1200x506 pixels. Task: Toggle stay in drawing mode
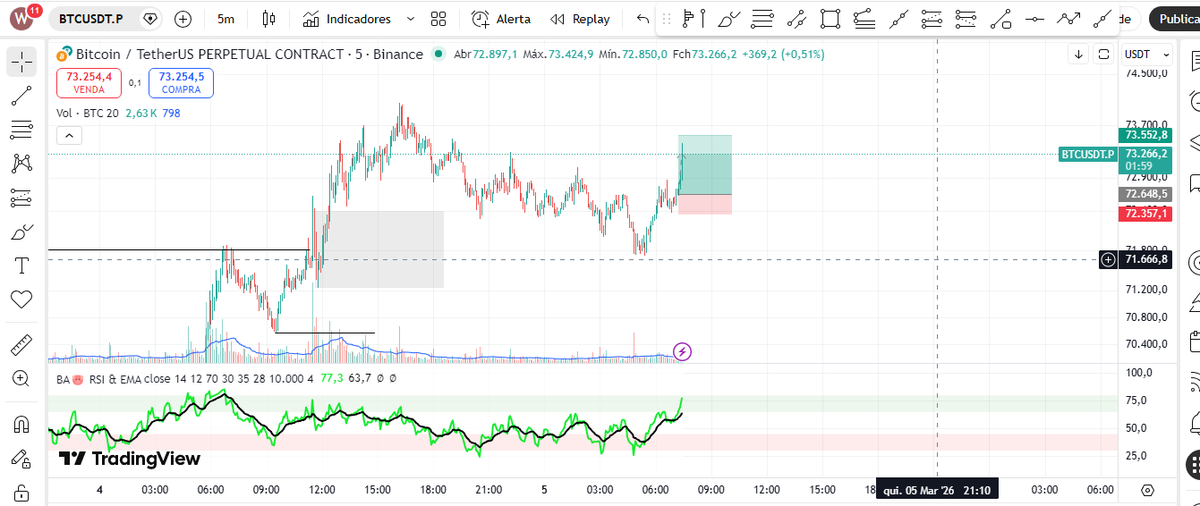(22, 458)
